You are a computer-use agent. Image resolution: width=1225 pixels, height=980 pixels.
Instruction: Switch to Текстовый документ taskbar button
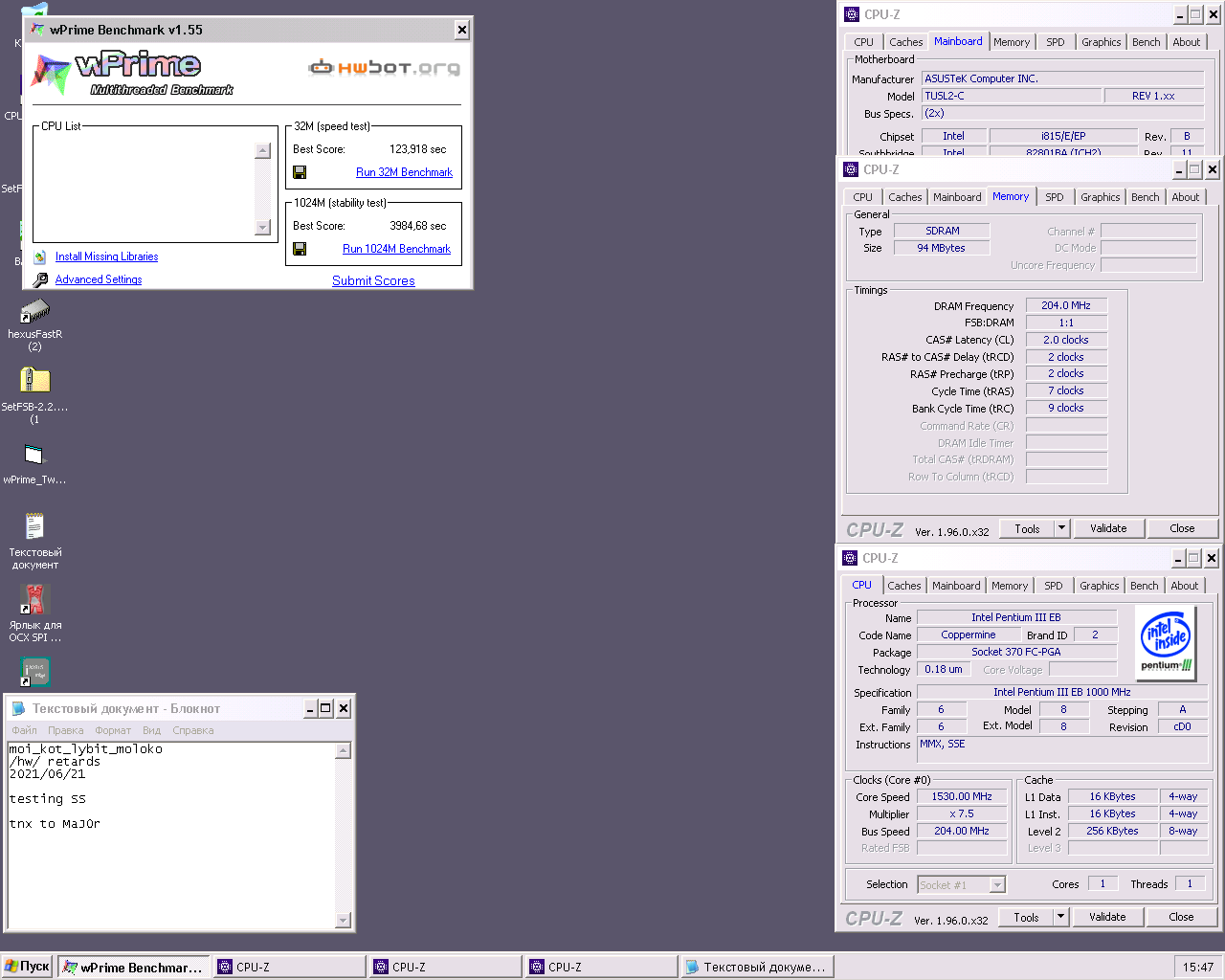coord(756,967)
